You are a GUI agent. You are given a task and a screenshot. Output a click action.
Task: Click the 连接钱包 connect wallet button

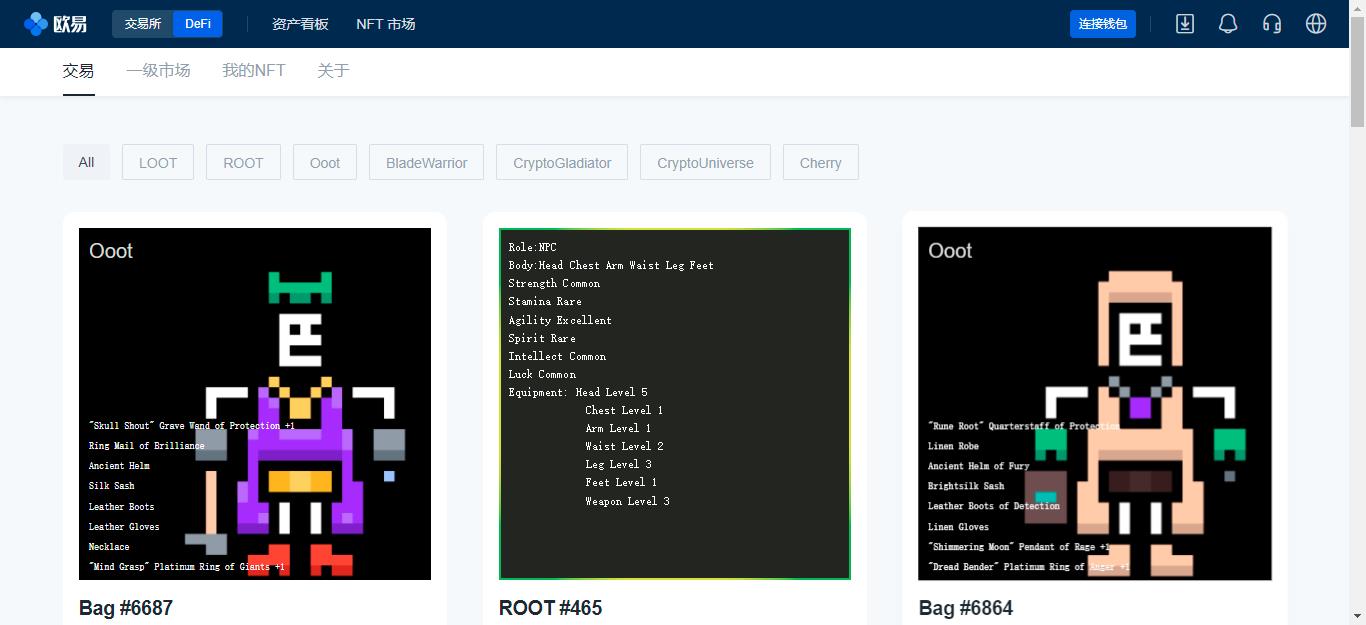(x=1103, y=24)
